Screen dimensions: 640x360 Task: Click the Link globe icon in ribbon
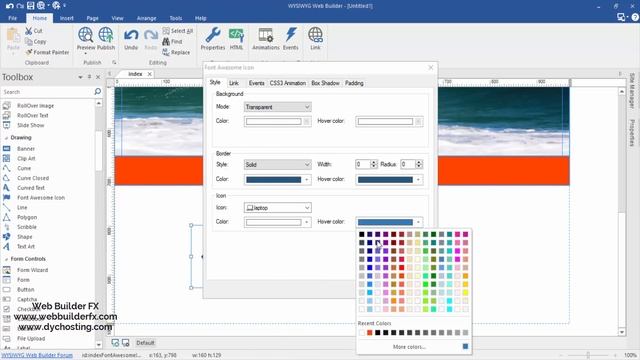coord(315,35)
